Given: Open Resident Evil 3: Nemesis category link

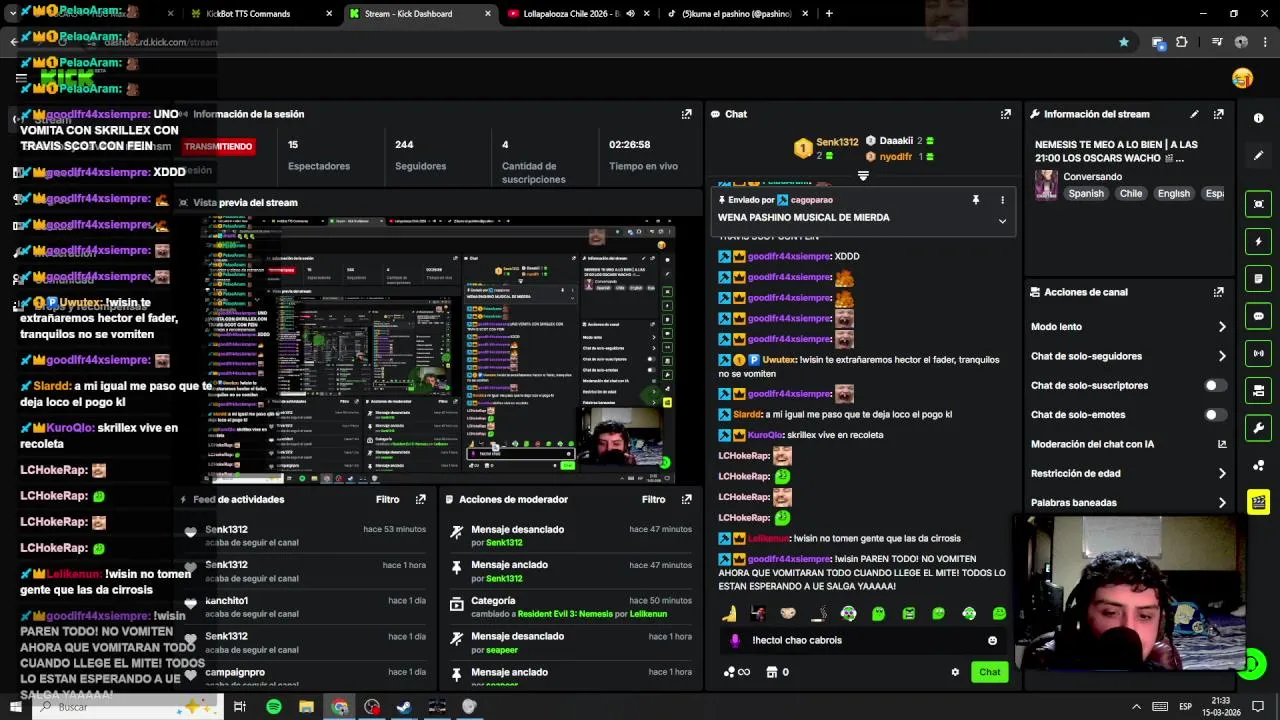Looking at the screenshot, I should click(564, 614).
